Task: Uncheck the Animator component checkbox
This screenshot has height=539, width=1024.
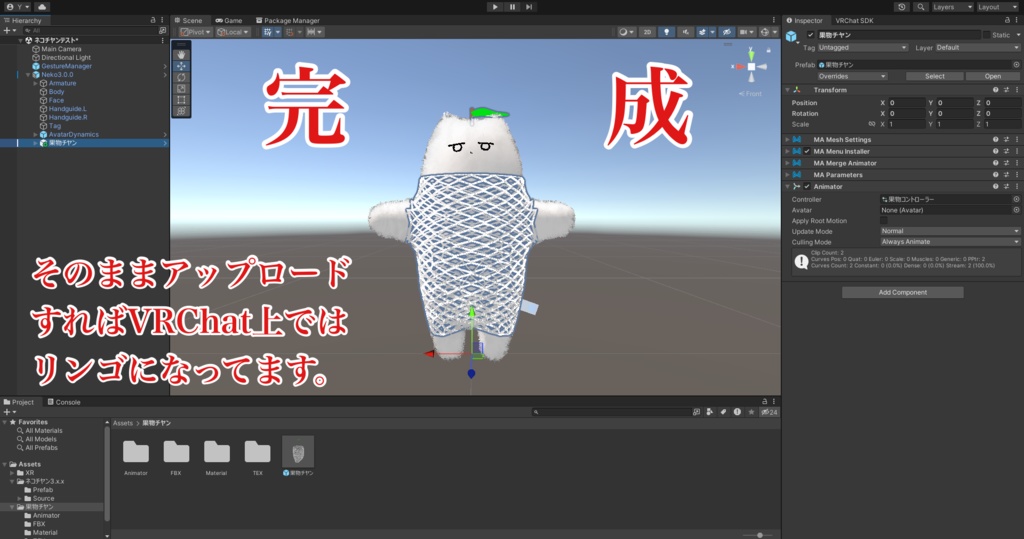Action: coord(807,187)
